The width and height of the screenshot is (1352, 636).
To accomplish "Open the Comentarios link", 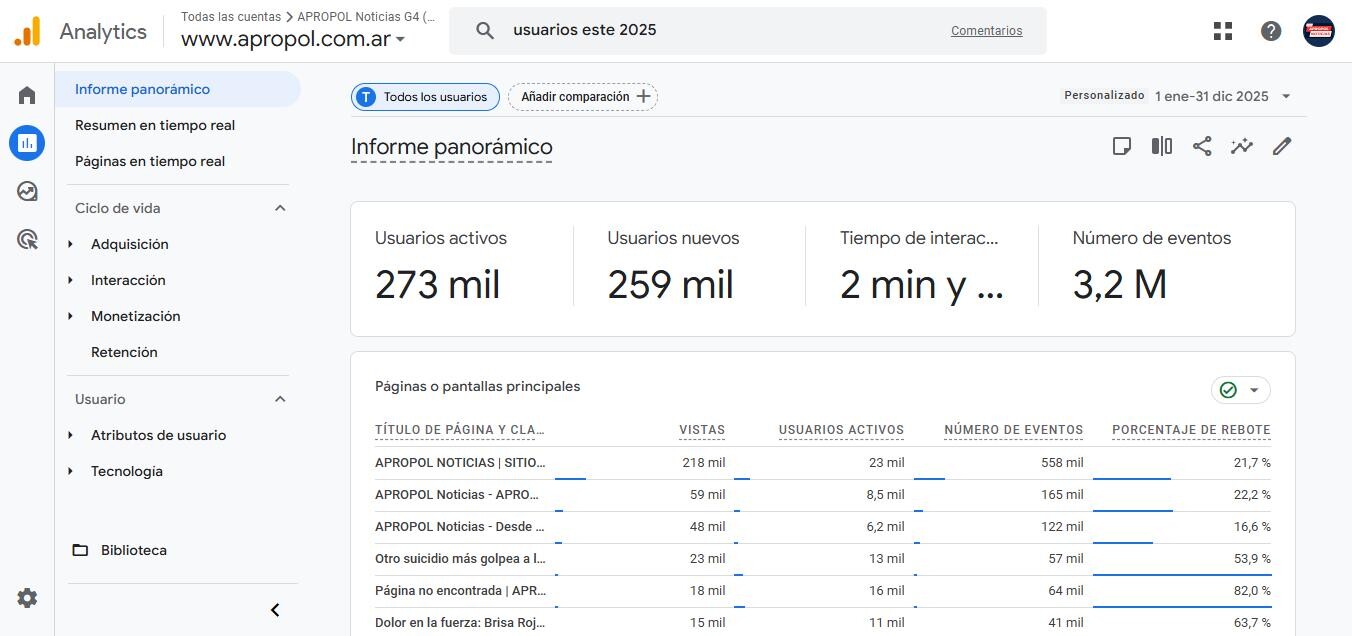I will (986, 30).
